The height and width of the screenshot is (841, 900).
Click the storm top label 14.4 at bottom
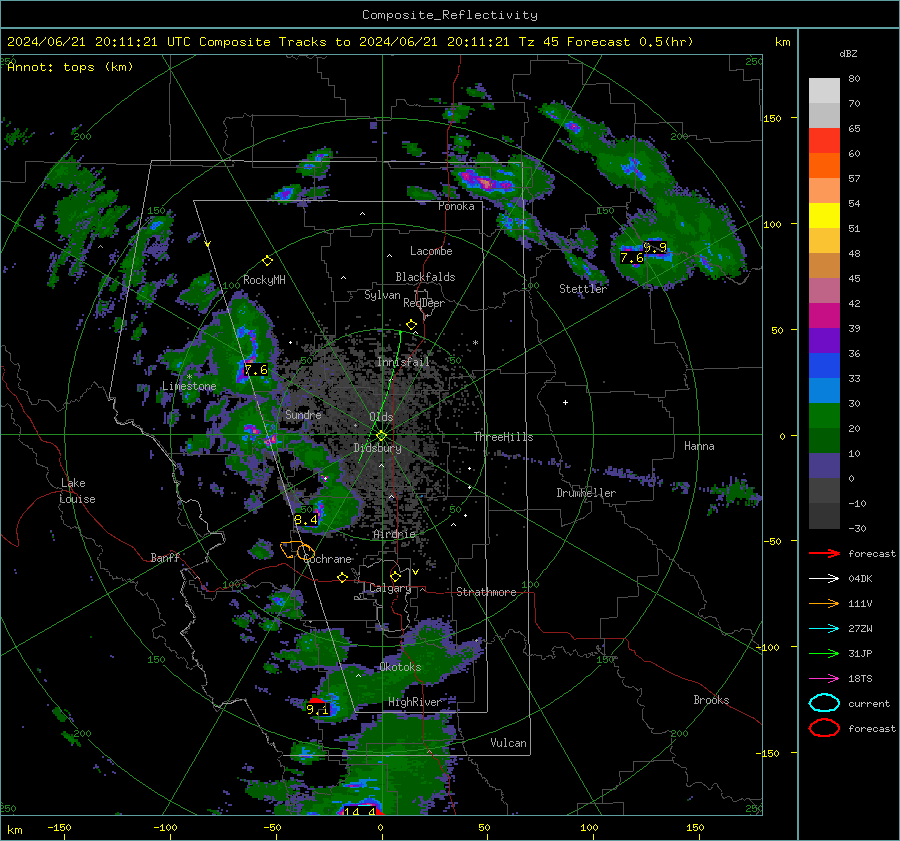[x=359, y=812]
